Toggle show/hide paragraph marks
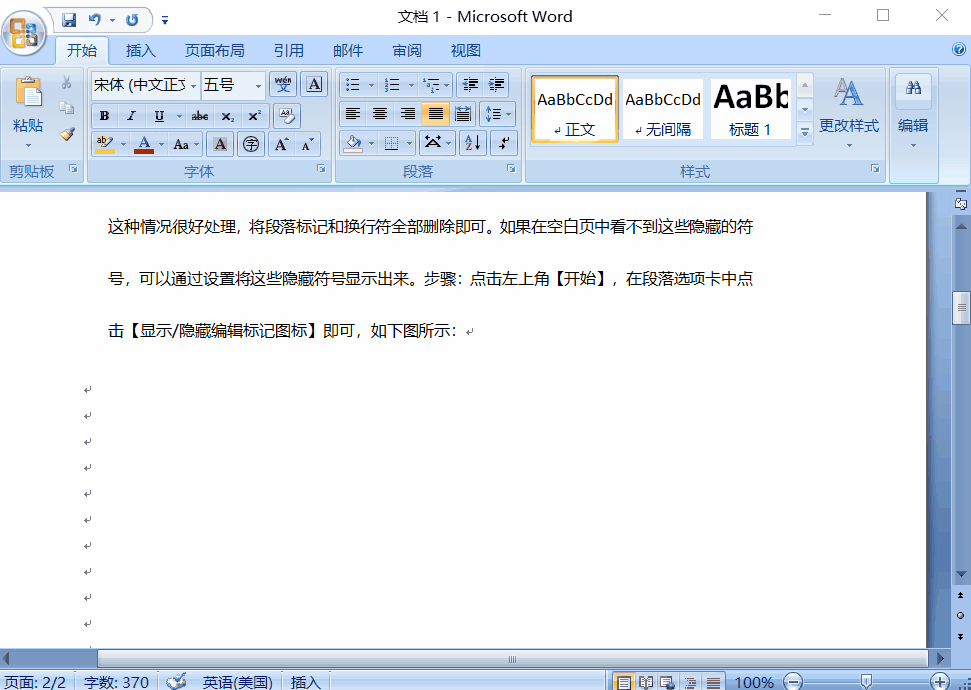This screenshot has width=971, height=690. click(x=505, y=143)
